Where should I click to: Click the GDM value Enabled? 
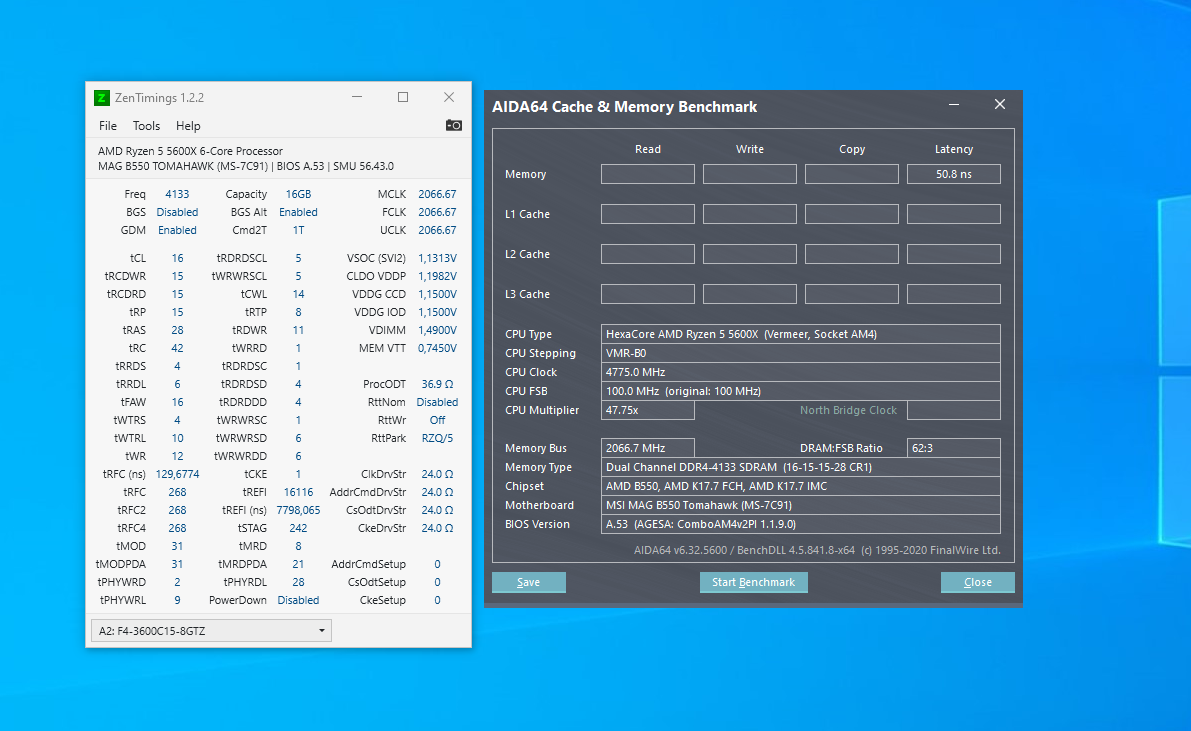coord(177,230)
